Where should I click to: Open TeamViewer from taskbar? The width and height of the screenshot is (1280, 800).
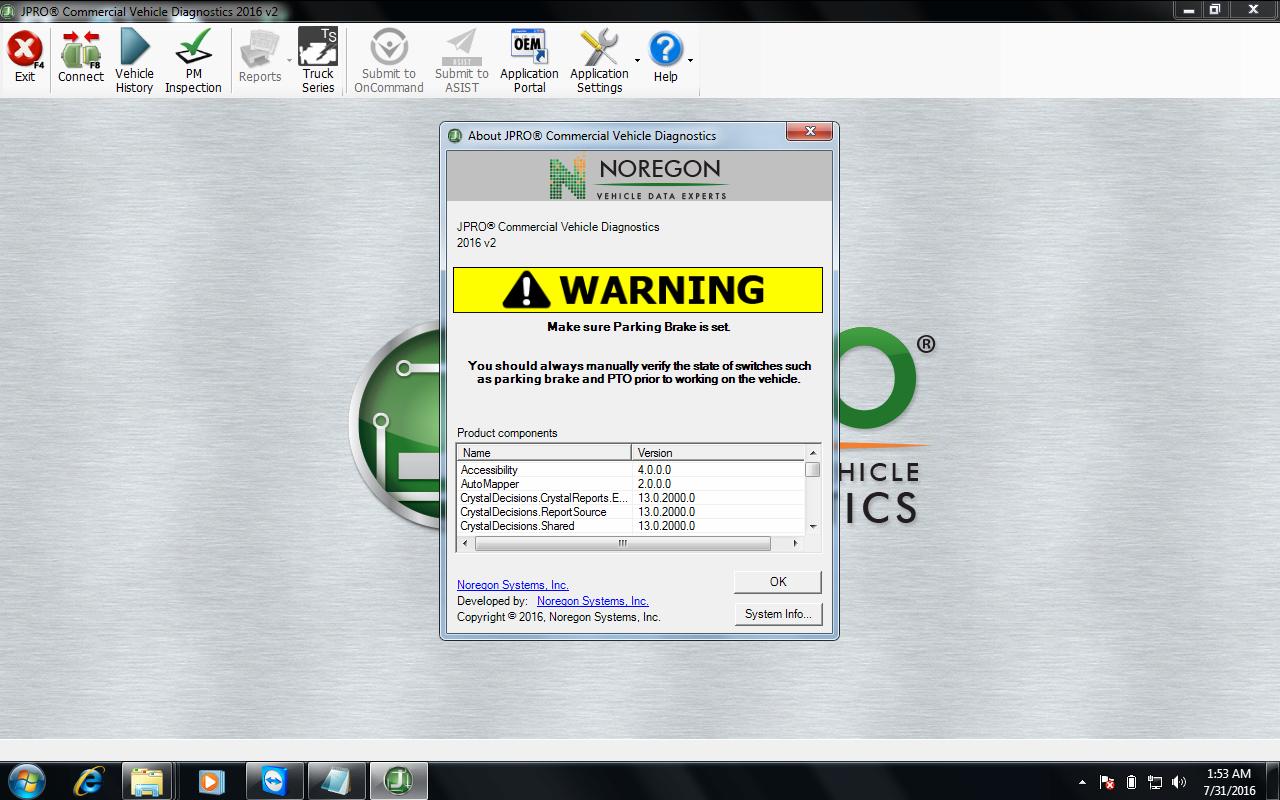pyautogui.click(x=273, y=781)
